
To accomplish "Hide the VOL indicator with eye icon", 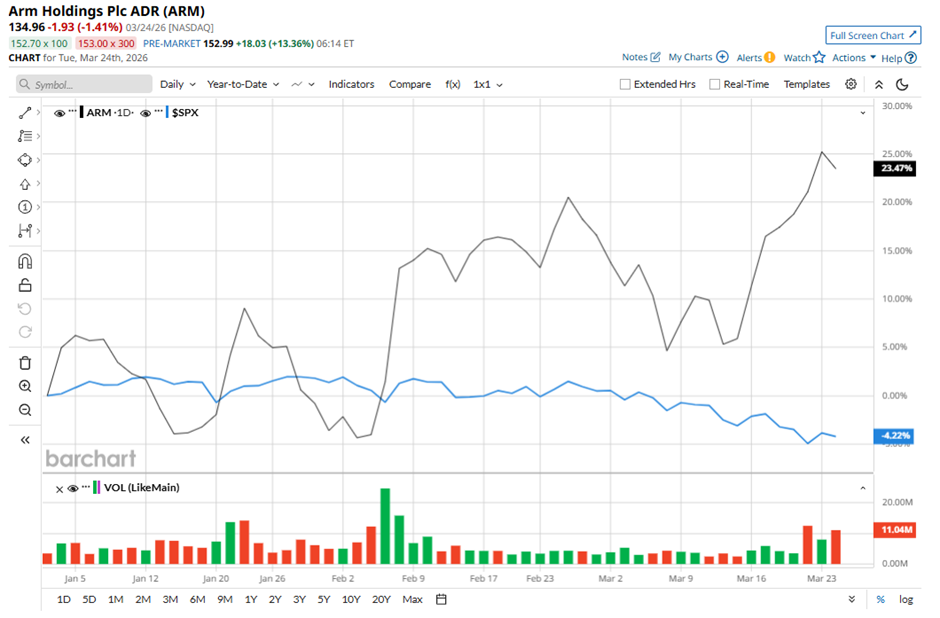I will (73, 489).
